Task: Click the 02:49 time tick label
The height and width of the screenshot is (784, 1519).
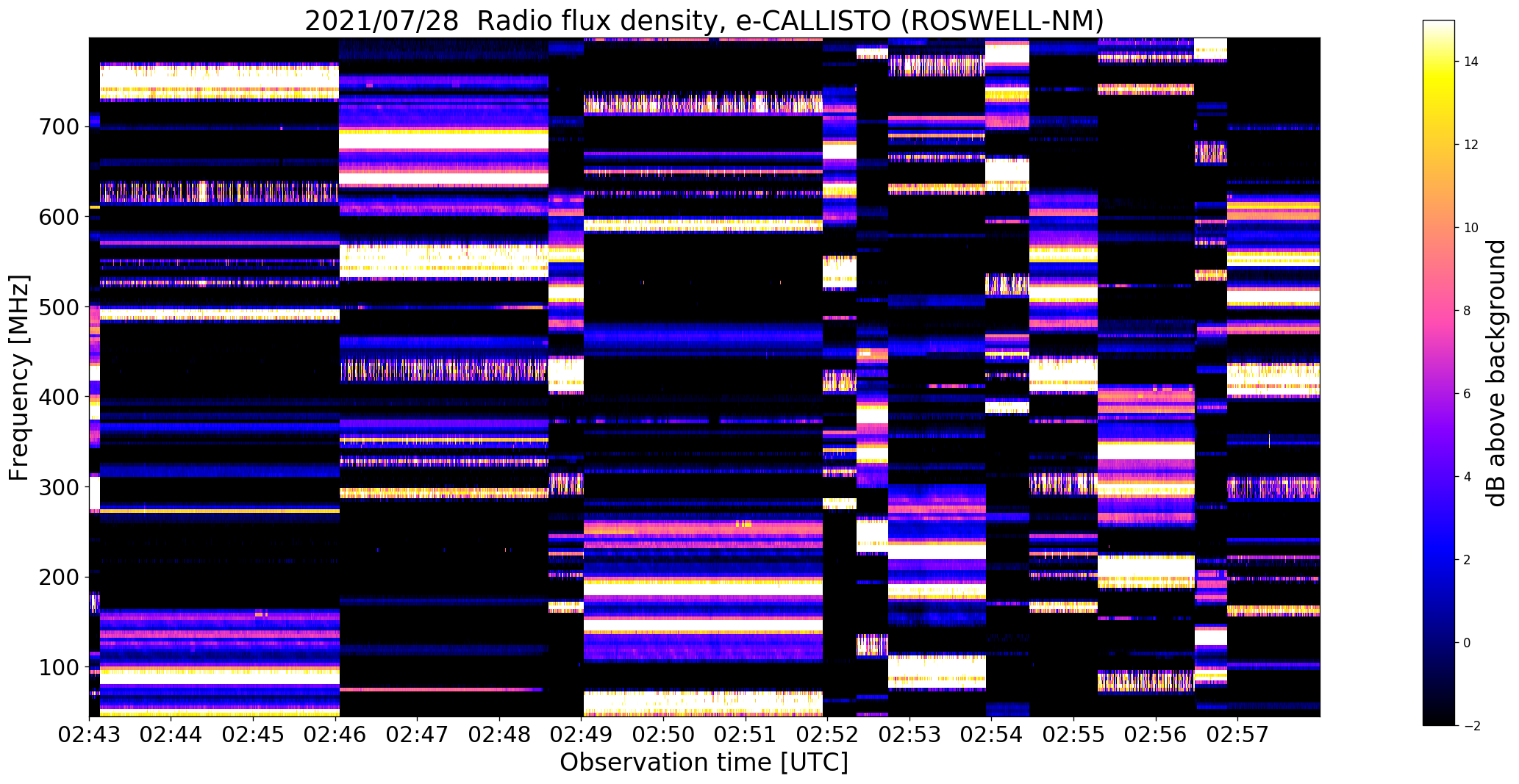Action: 582,735
